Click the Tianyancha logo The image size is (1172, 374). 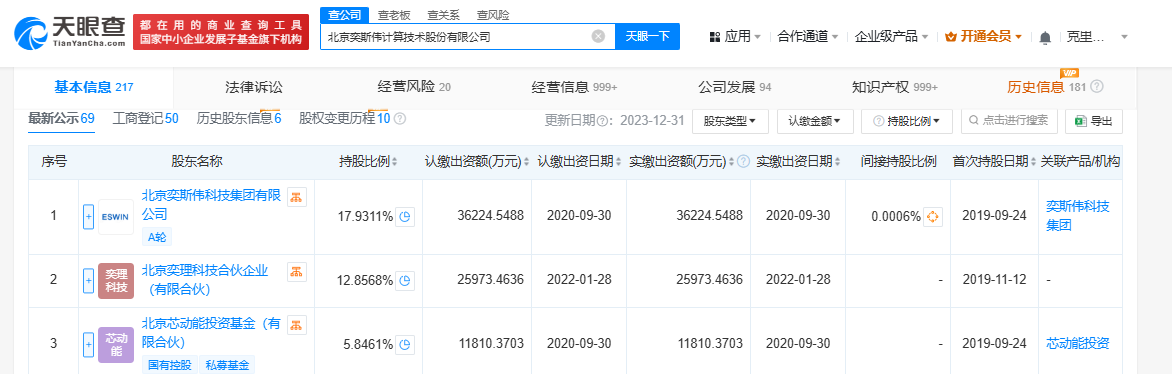coord(70,32)
